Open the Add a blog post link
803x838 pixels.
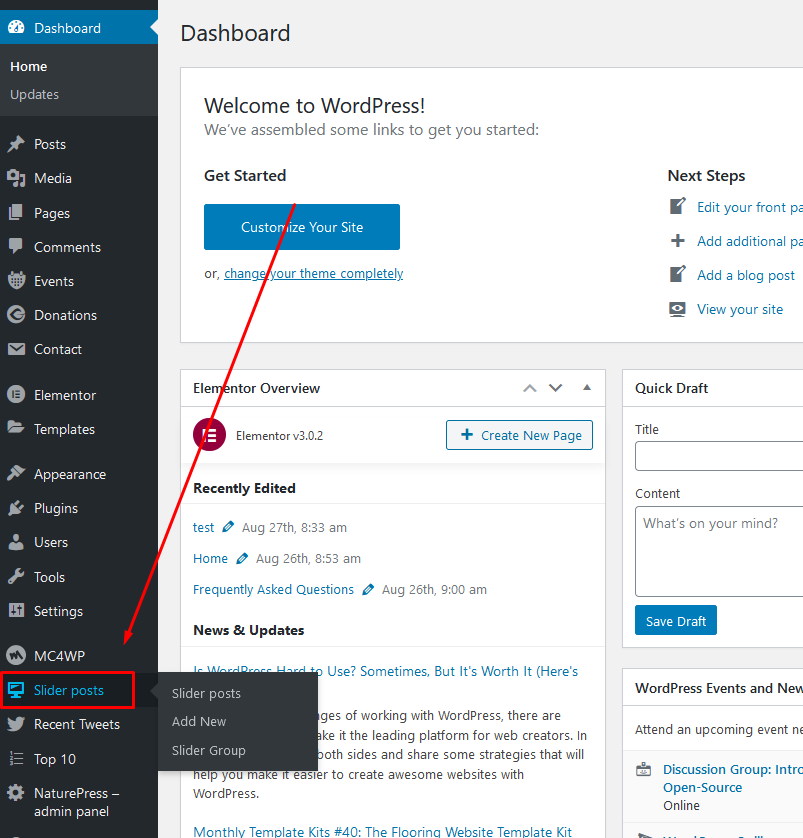tap(746, 275)
